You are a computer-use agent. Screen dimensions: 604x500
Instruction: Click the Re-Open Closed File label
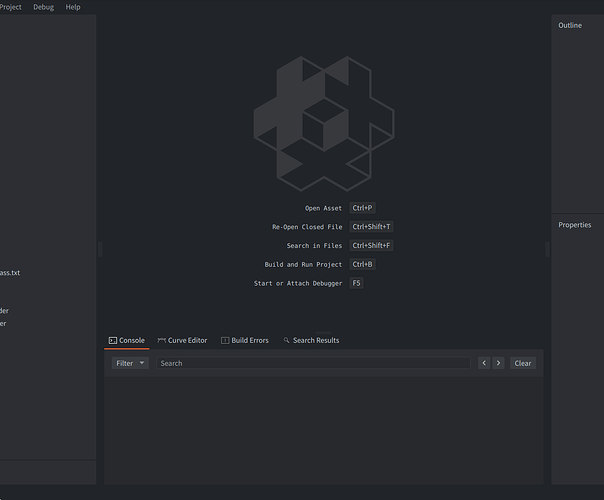coord(307,227)
